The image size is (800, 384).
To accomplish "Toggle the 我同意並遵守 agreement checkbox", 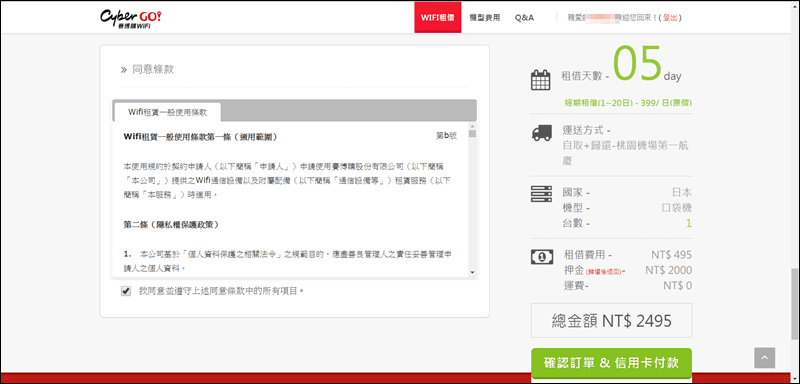I will [126, 291].
